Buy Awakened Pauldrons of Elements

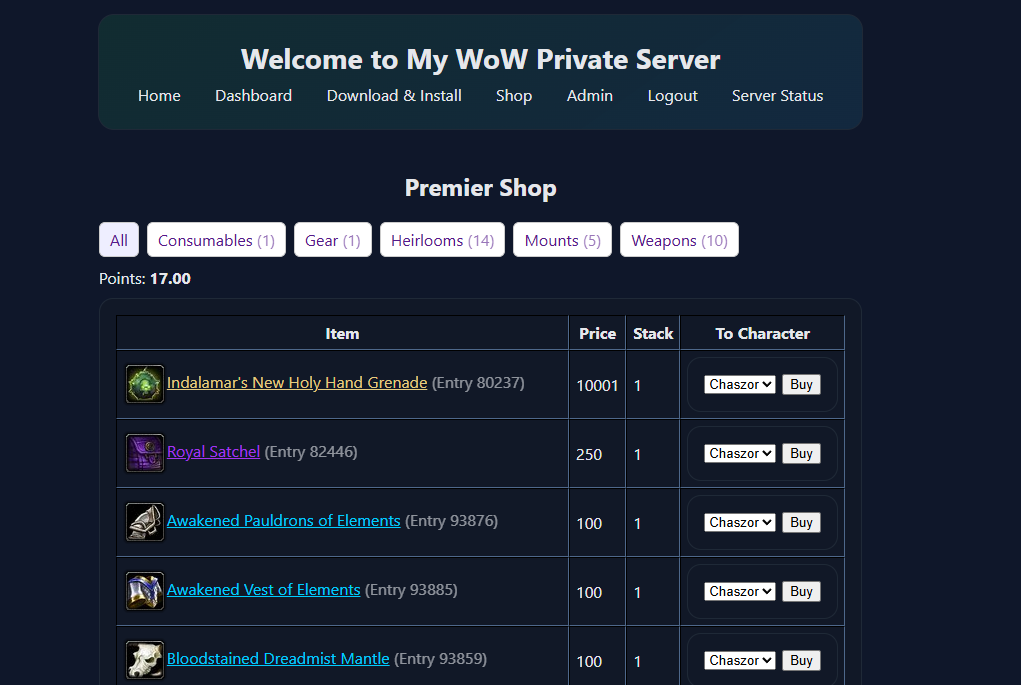coord(801,522)
